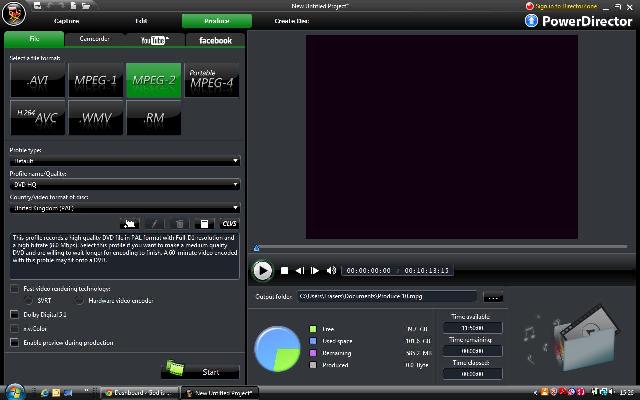Click the Time remaining value field
This screenshot has height=400, width=640.
472,351
